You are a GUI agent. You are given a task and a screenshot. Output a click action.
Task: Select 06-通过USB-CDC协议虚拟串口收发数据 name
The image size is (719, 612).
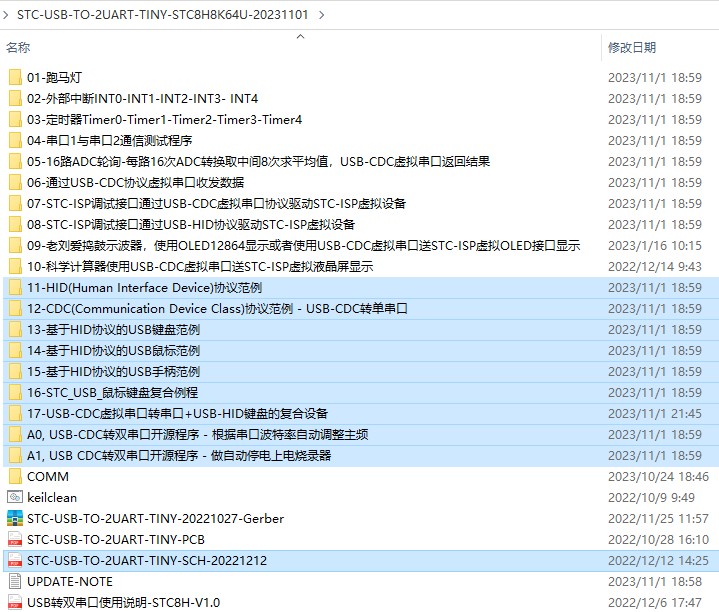[x=135, y=182]
